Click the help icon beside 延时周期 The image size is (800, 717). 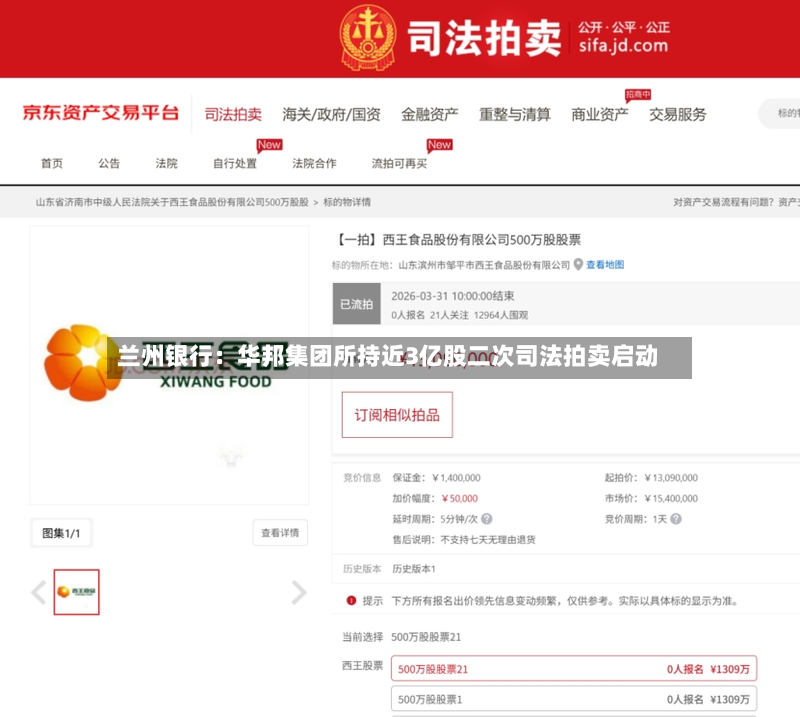pos(487,519)
